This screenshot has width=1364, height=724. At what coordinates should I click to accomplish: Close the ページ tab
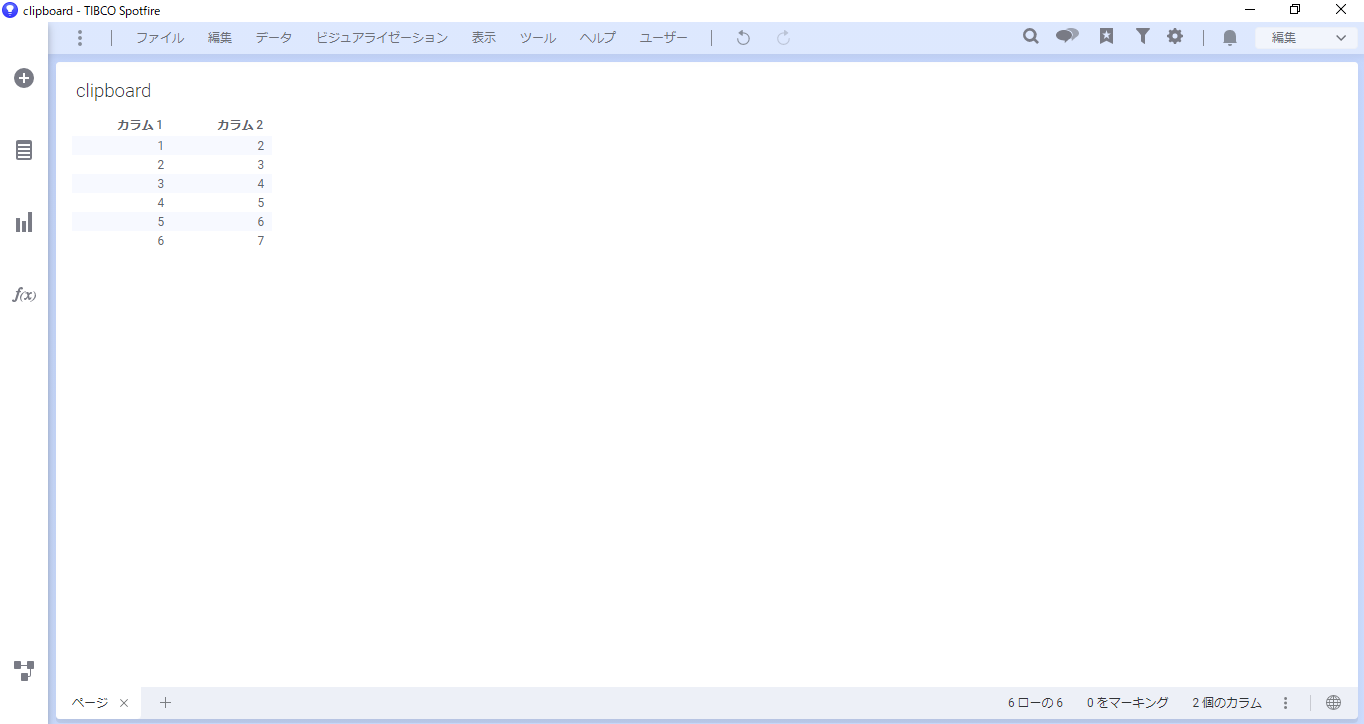pyautogui.click(x=124, y=703)
